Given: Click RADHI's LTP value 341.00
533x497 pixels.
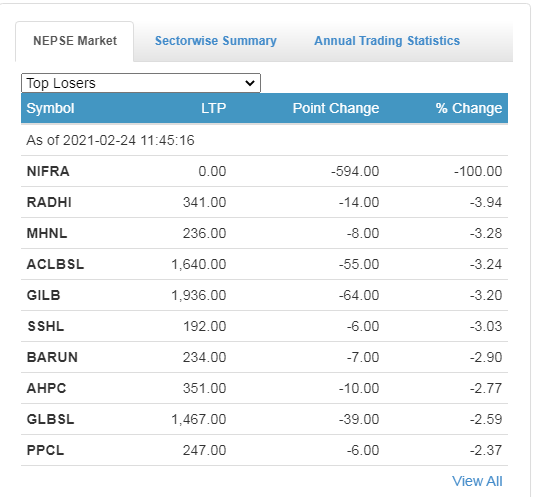Looking at the screenshot, I should point(205,202).
